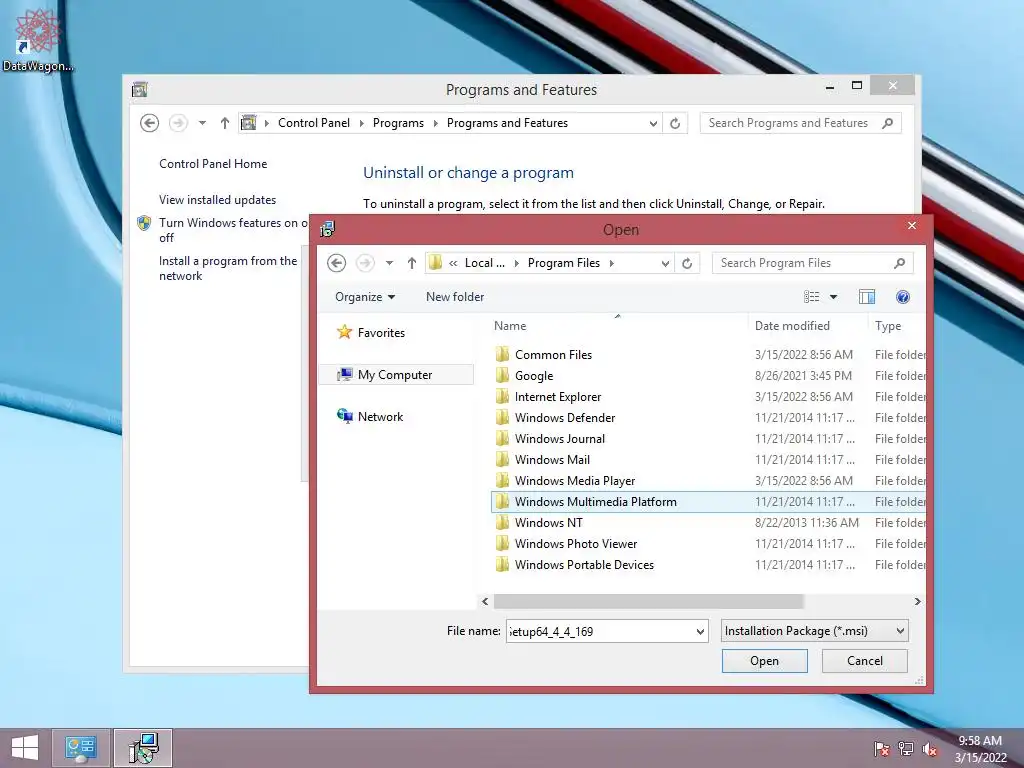
Task: Open the Control Panel Home link
Action: click(213, 164)
